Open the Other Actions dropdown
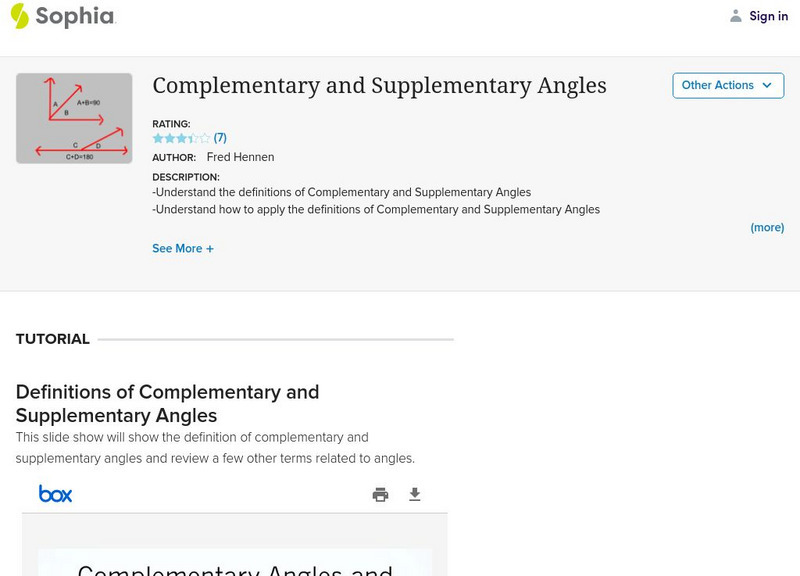The image size is (800, 576). 727,86
